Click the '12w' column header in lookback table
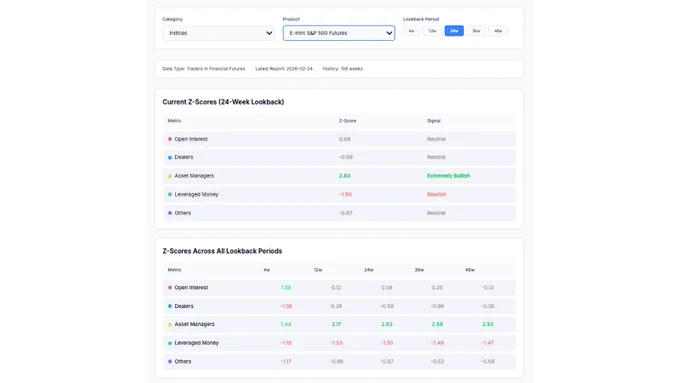680x383 pixels. click(317, 270)
